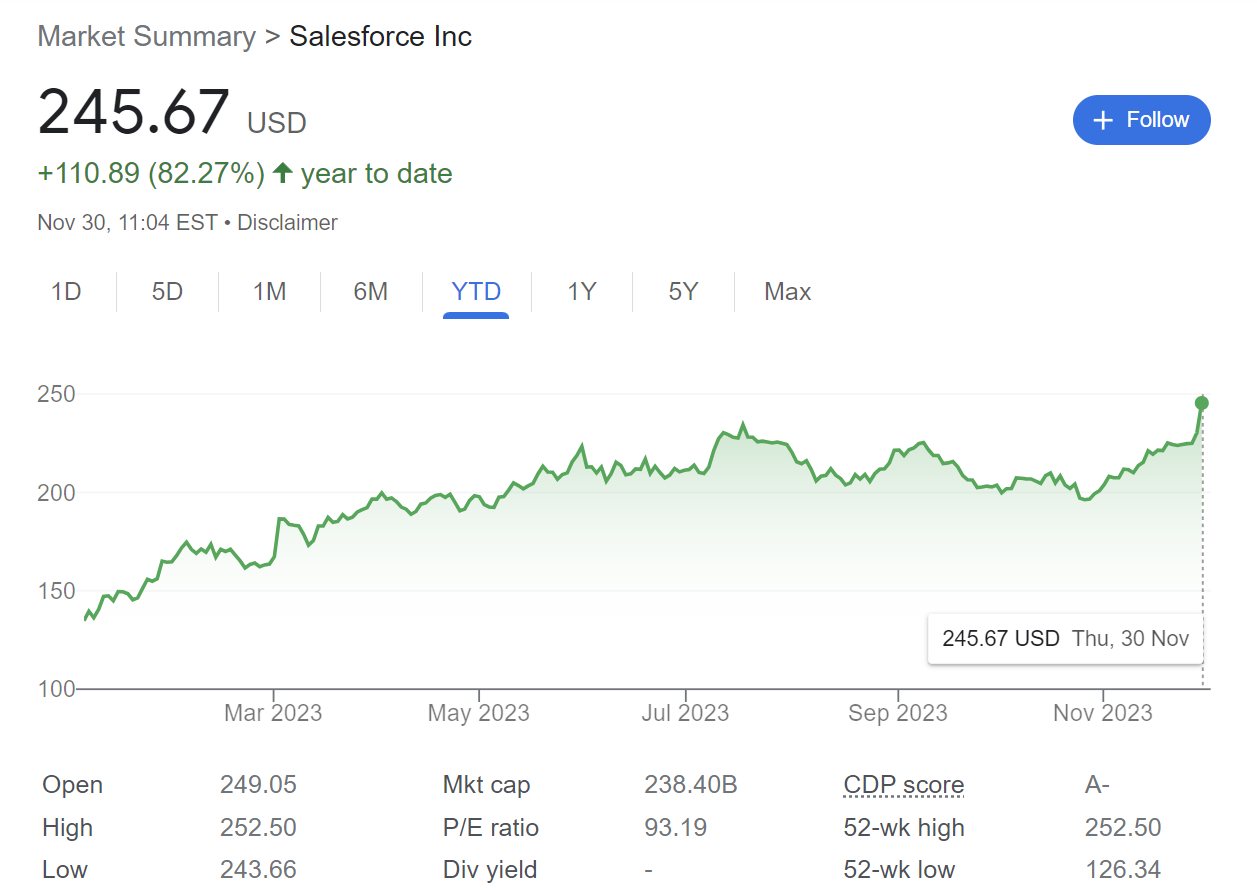The height and width of the screenshot is (894, 1257).
Task: Show the 1M chart view
Action: 269,292
